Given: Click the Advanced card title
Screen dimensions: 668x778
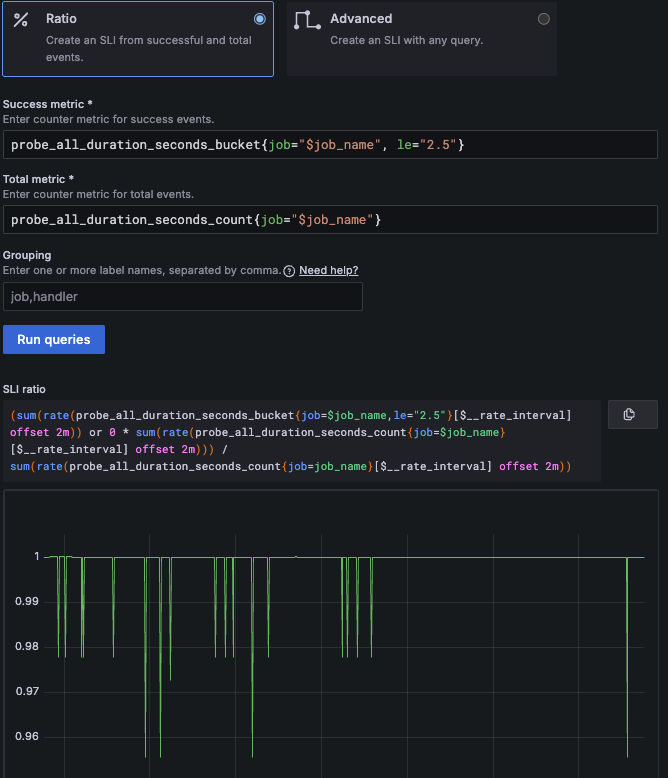Looking at the screenshot, I should (361, 19).
